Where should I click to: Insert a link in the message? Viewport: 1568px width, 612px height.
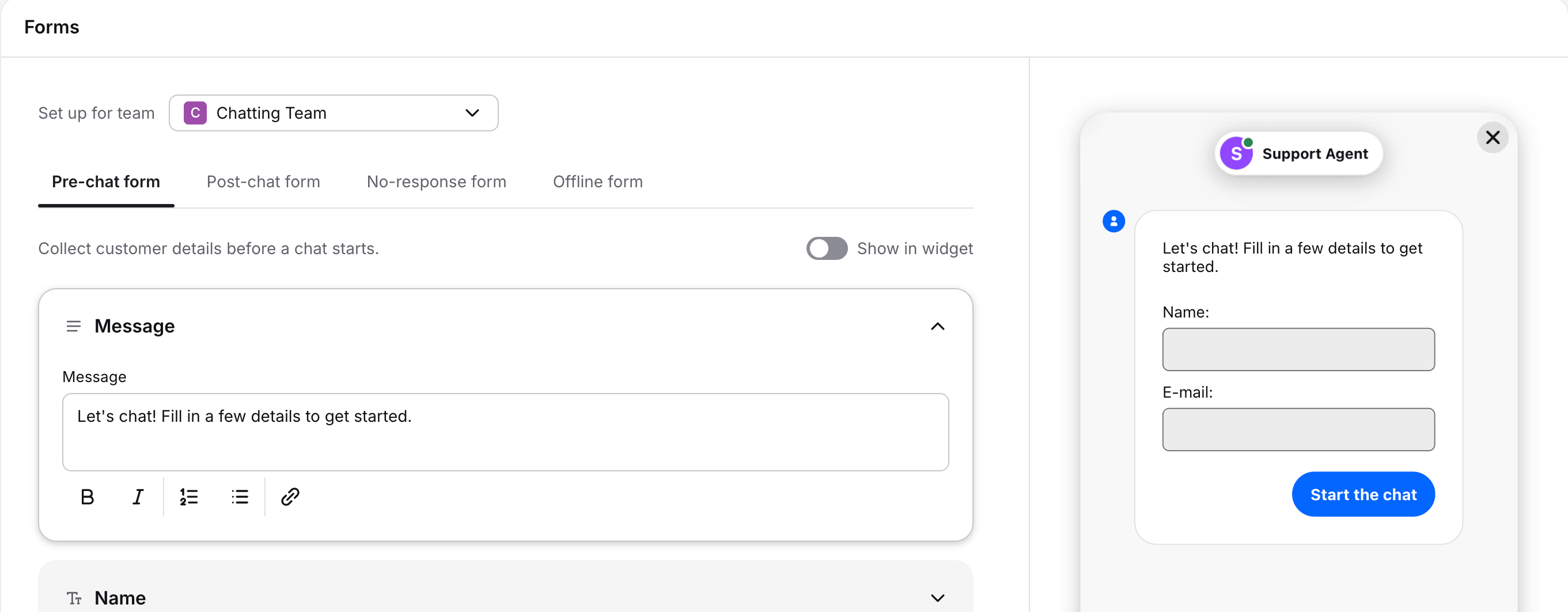(290, 497)
